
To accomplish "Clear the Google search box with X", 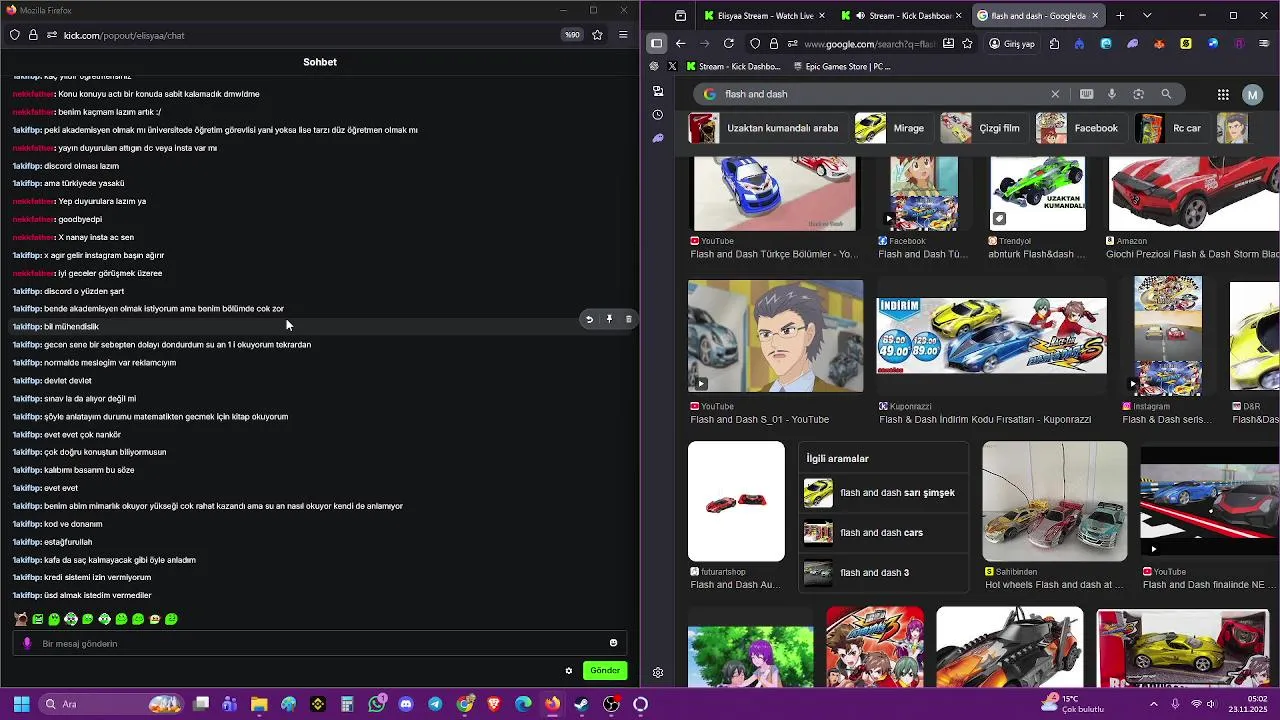I will [x=1055, y=94].
